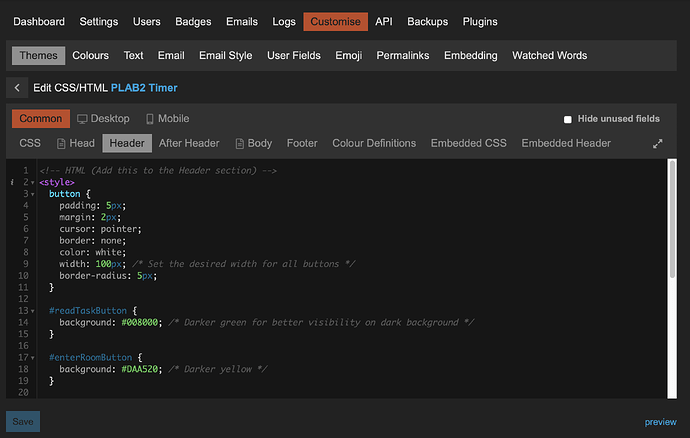Open the Badges admin tab
This screenshot has height=438, width=690.
point(193,22)
